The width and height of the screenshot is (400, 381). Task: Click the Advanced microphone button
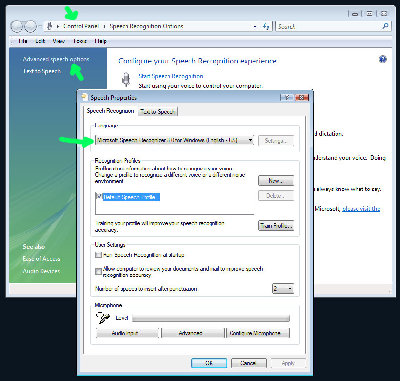192,333
